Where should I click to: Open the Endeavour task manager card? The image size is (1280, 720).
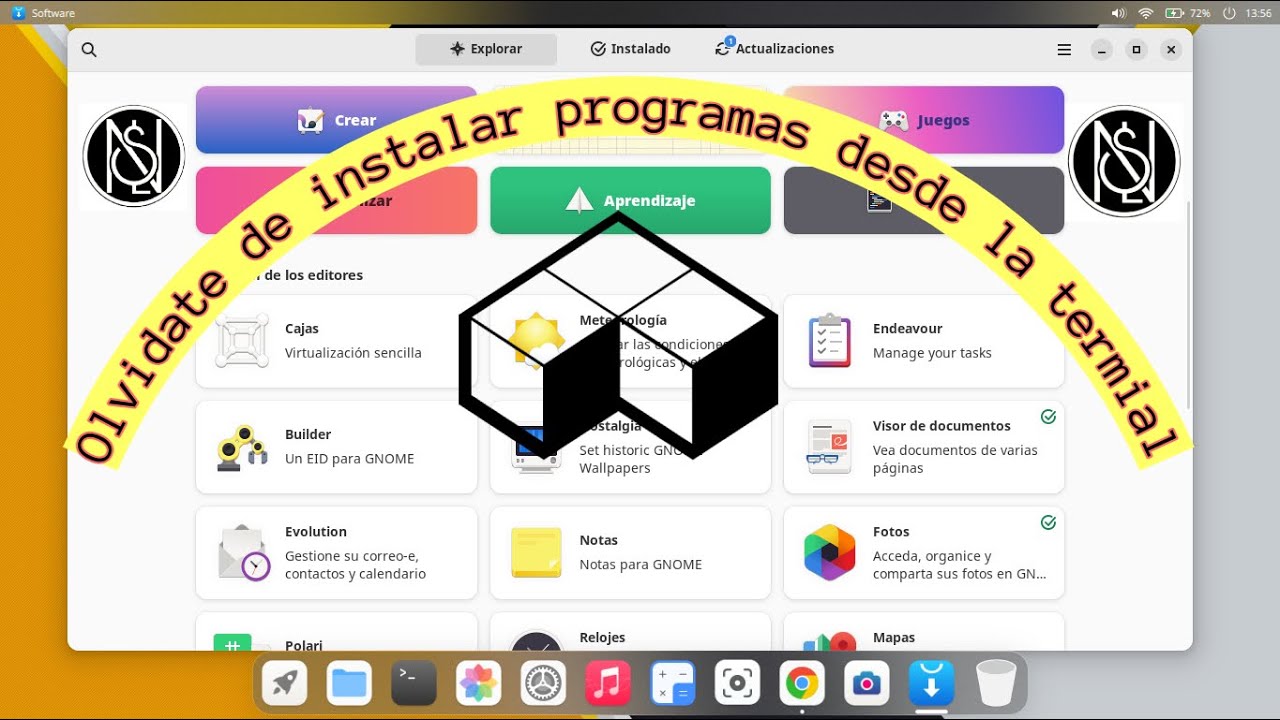924,341
